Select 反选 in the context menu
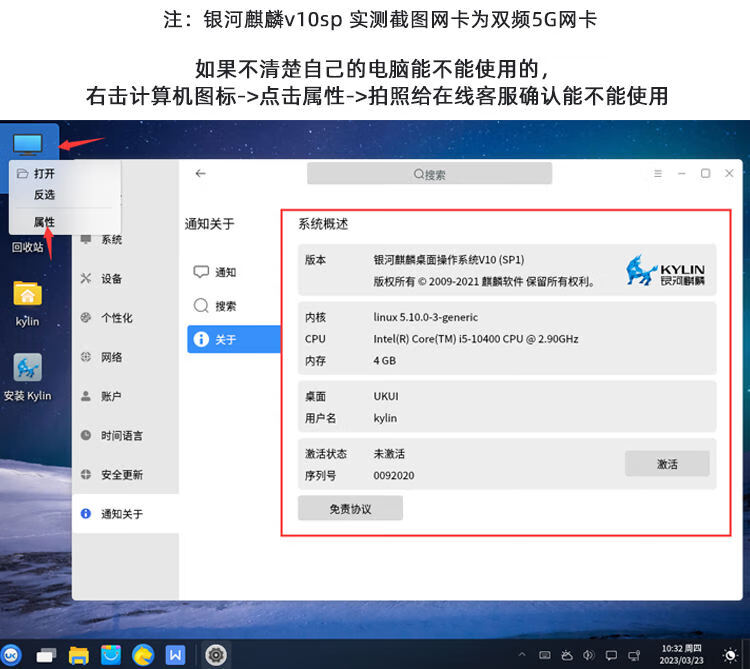This screenshot has height=669, width=750. click(45, 194)
